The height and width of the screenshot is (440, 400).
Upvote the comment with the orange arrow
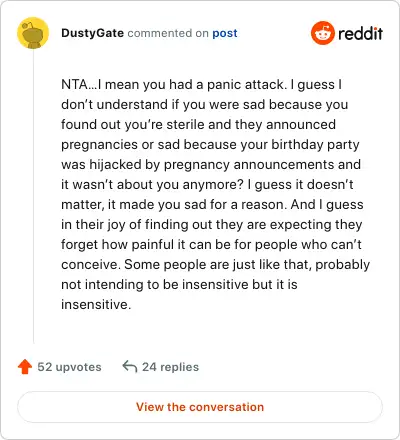click(25, 367)
